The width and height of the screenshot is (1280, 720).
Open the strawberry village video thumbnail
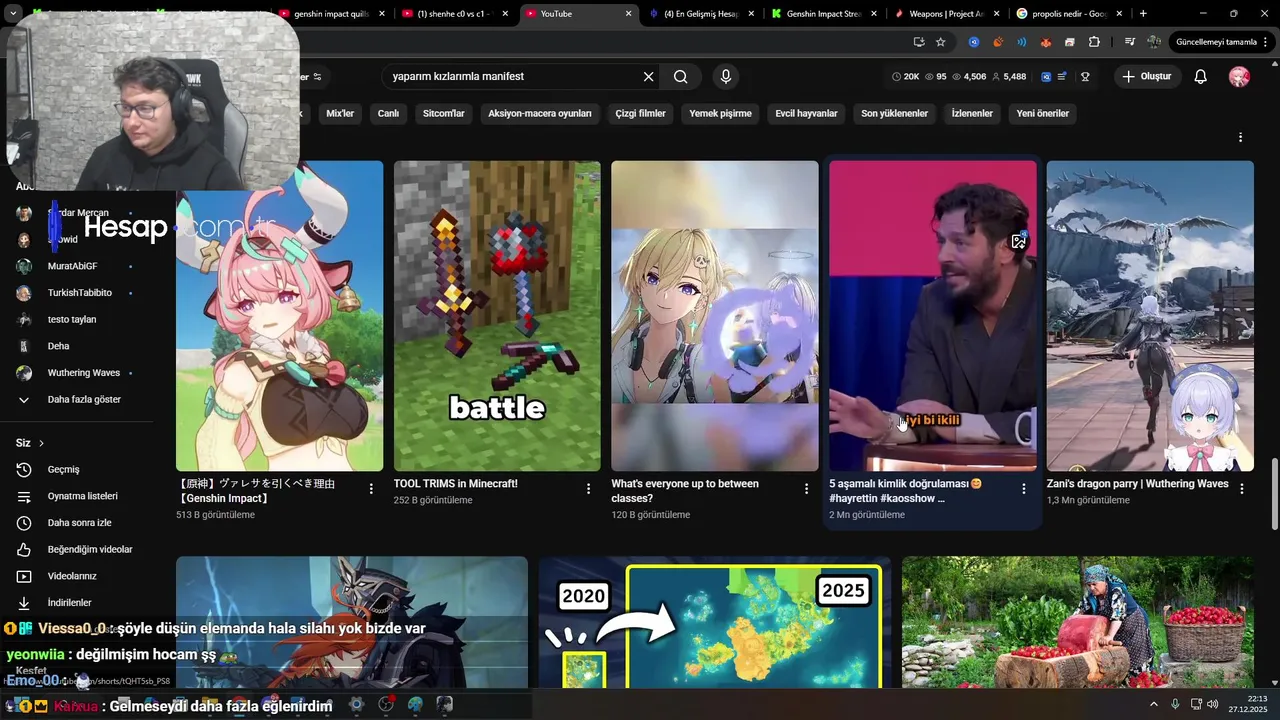pos(1078,622)
